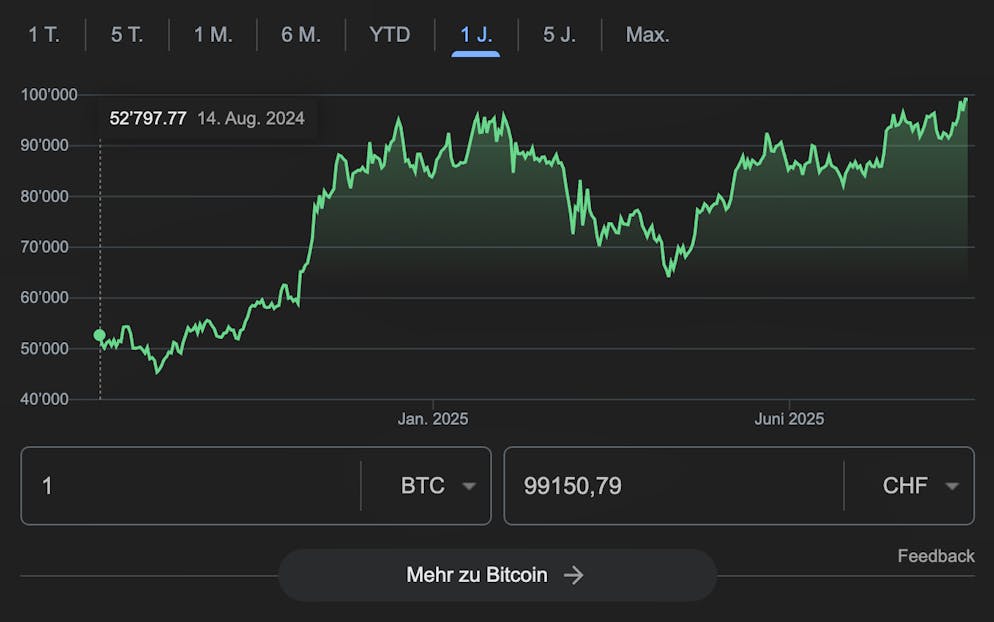994x622 pixels.
Task: Display the Max. chart range
Action: [645, 34]
